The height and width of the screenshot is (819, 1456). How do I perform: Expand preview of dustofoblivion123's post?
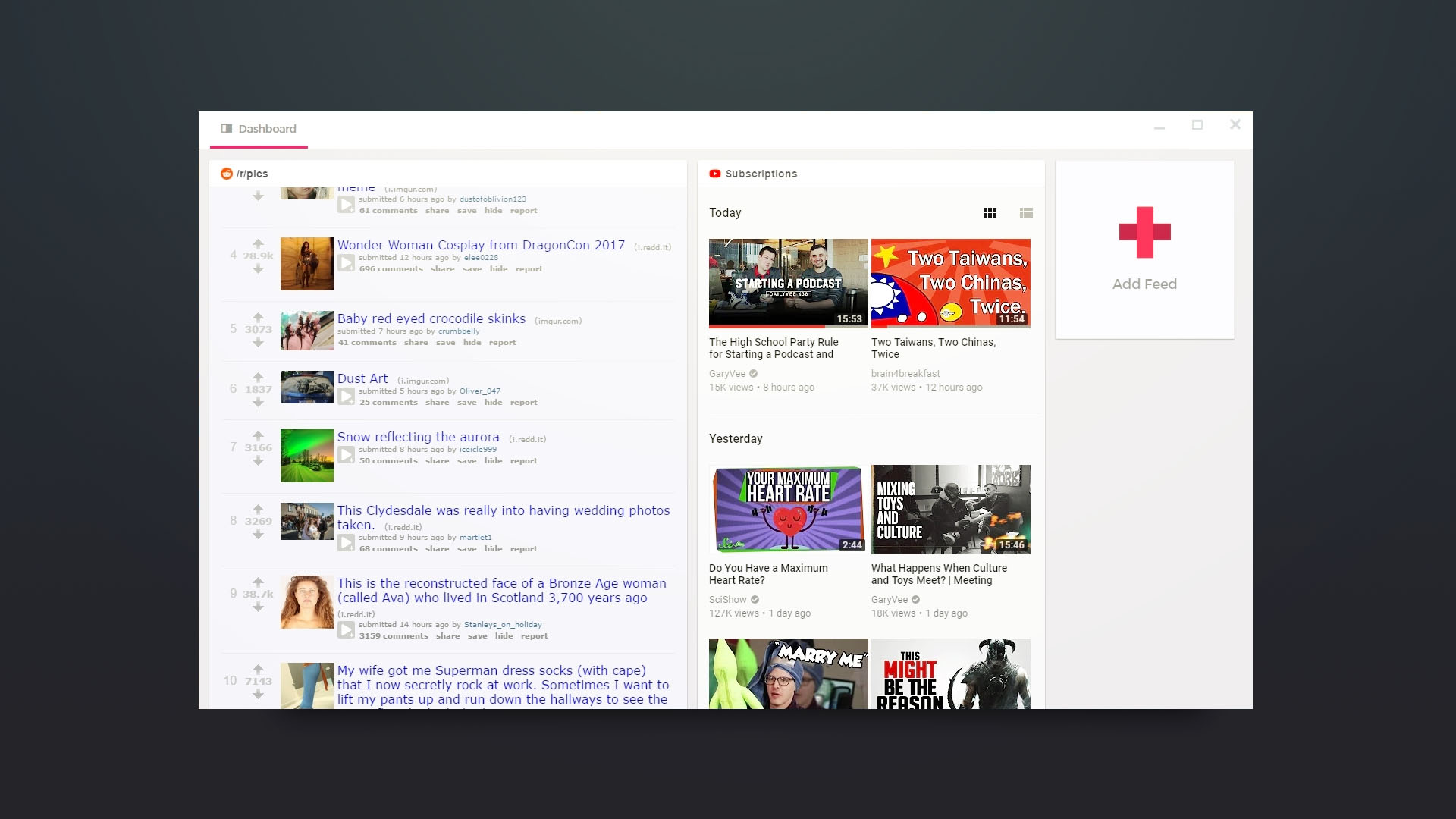[346, 205]
